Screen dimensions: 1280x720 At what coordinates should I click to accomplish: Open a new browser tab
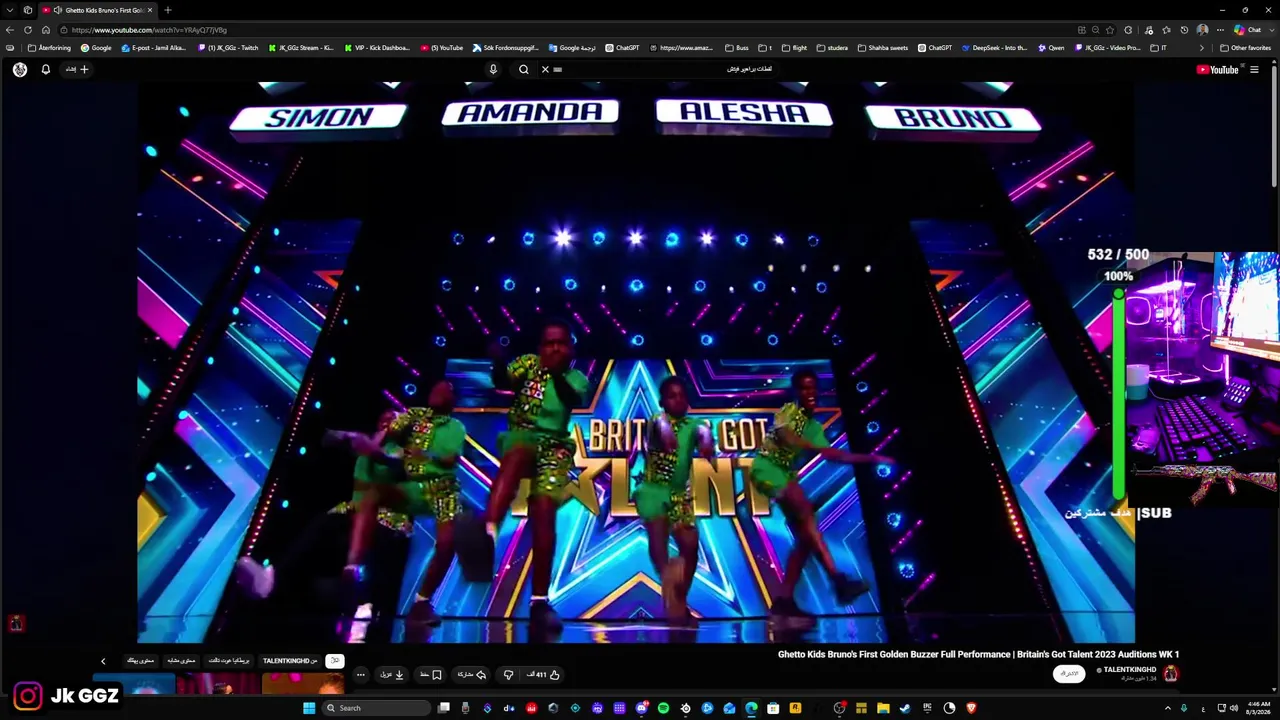click(168, 10)
